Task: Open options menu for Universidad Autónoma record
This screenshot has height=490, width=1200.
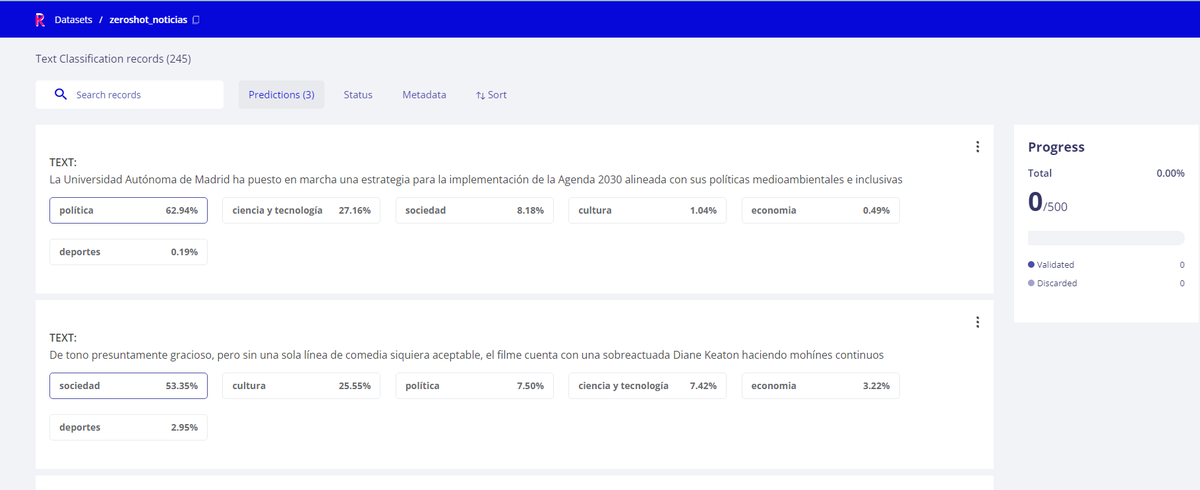Action: [977, 147]
